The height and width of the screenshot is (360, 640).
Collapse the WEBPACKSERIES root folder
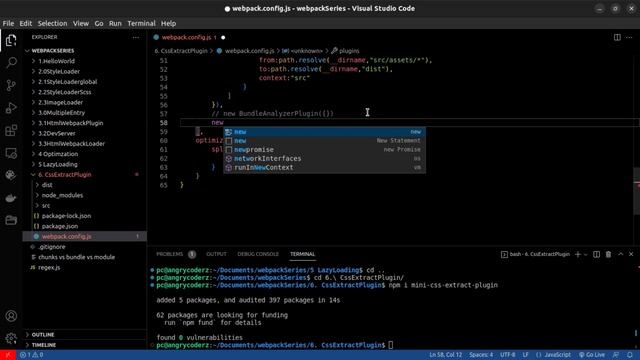53,51
